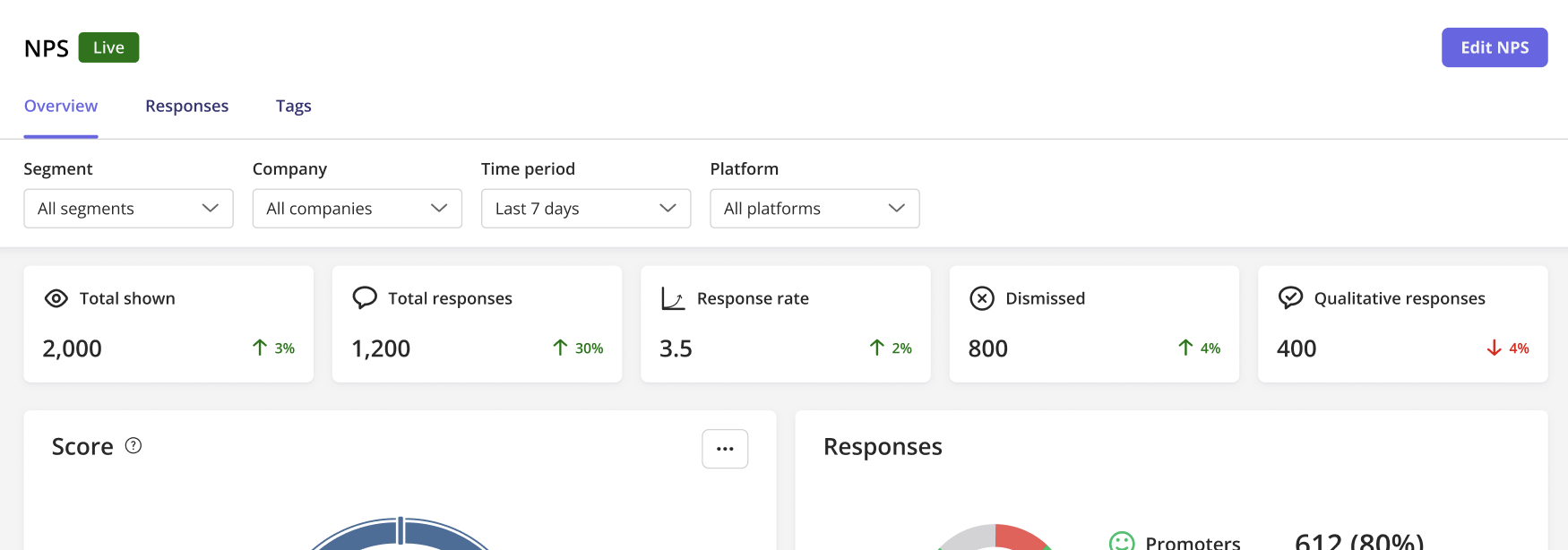Click the Promoters label in Responses panel
1568x550 pixels.
coord(1193,542)
